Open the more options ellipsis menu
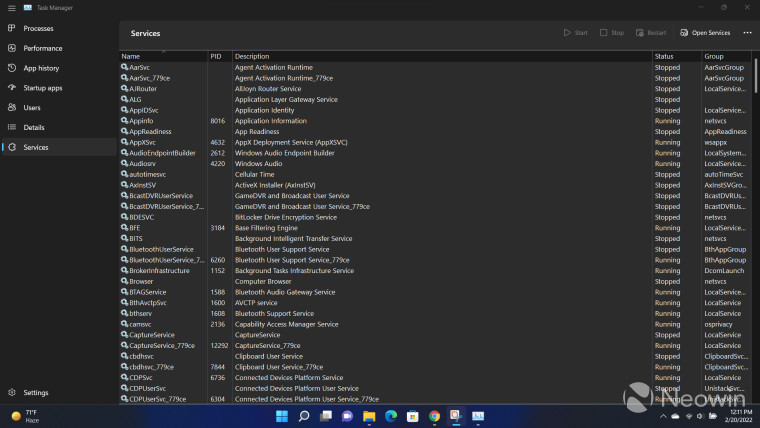 coord(747,32)
